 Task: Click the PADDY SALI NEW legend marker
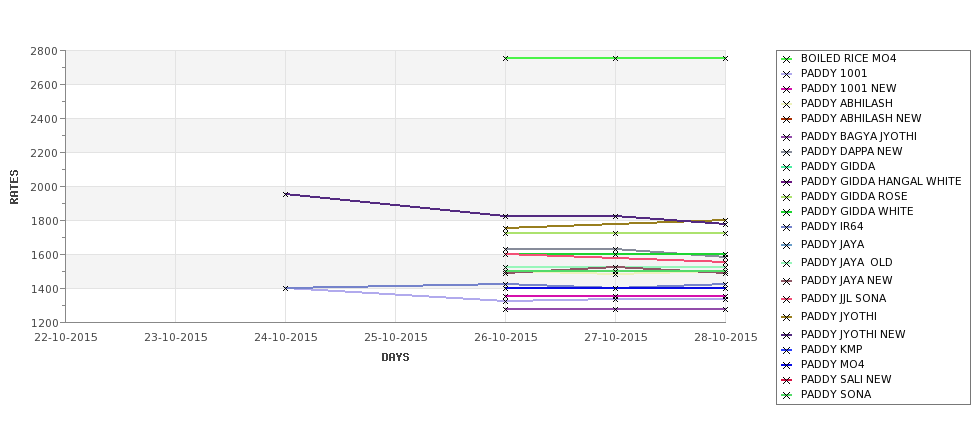point(787,380)
